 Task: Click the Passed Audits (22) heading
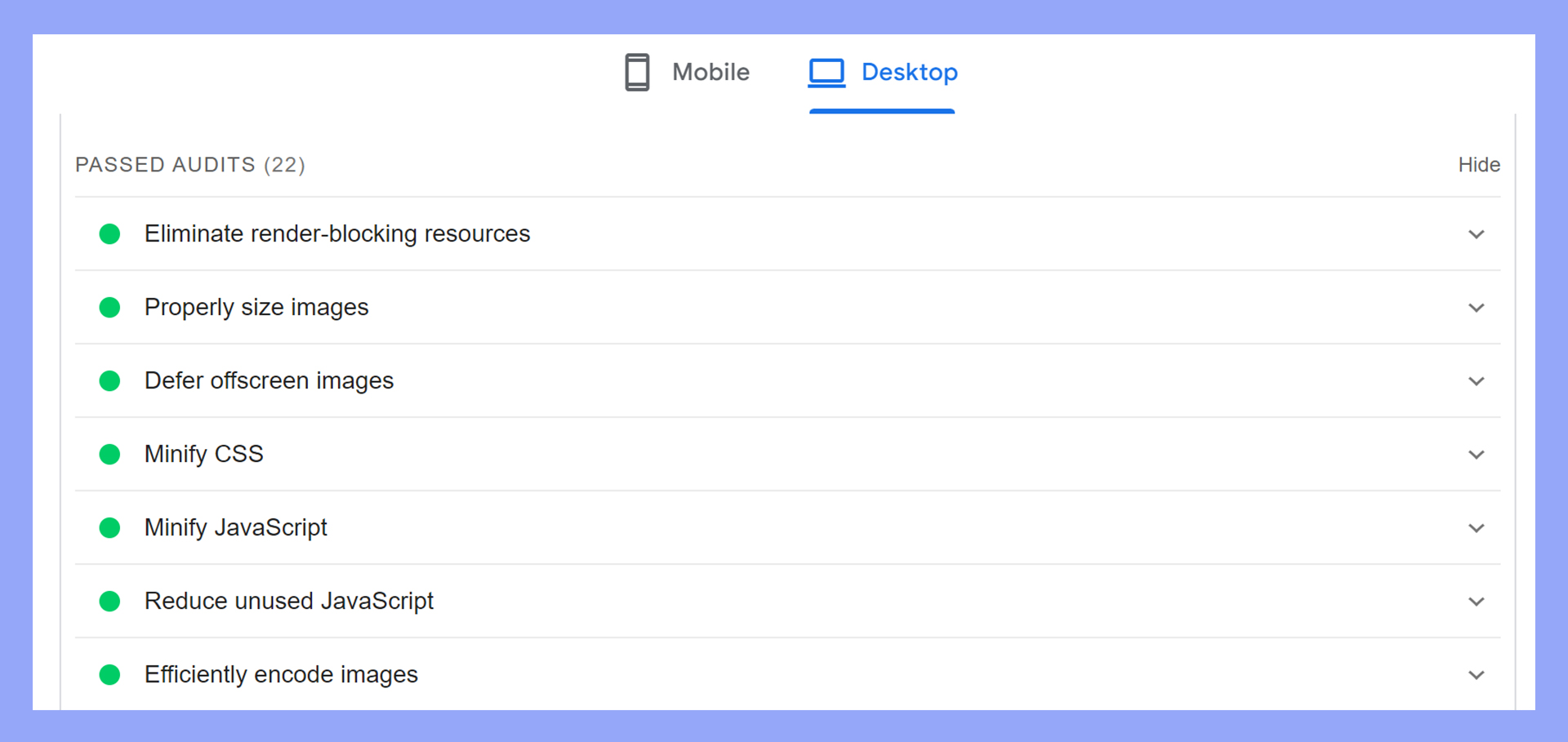pos(190,165)
